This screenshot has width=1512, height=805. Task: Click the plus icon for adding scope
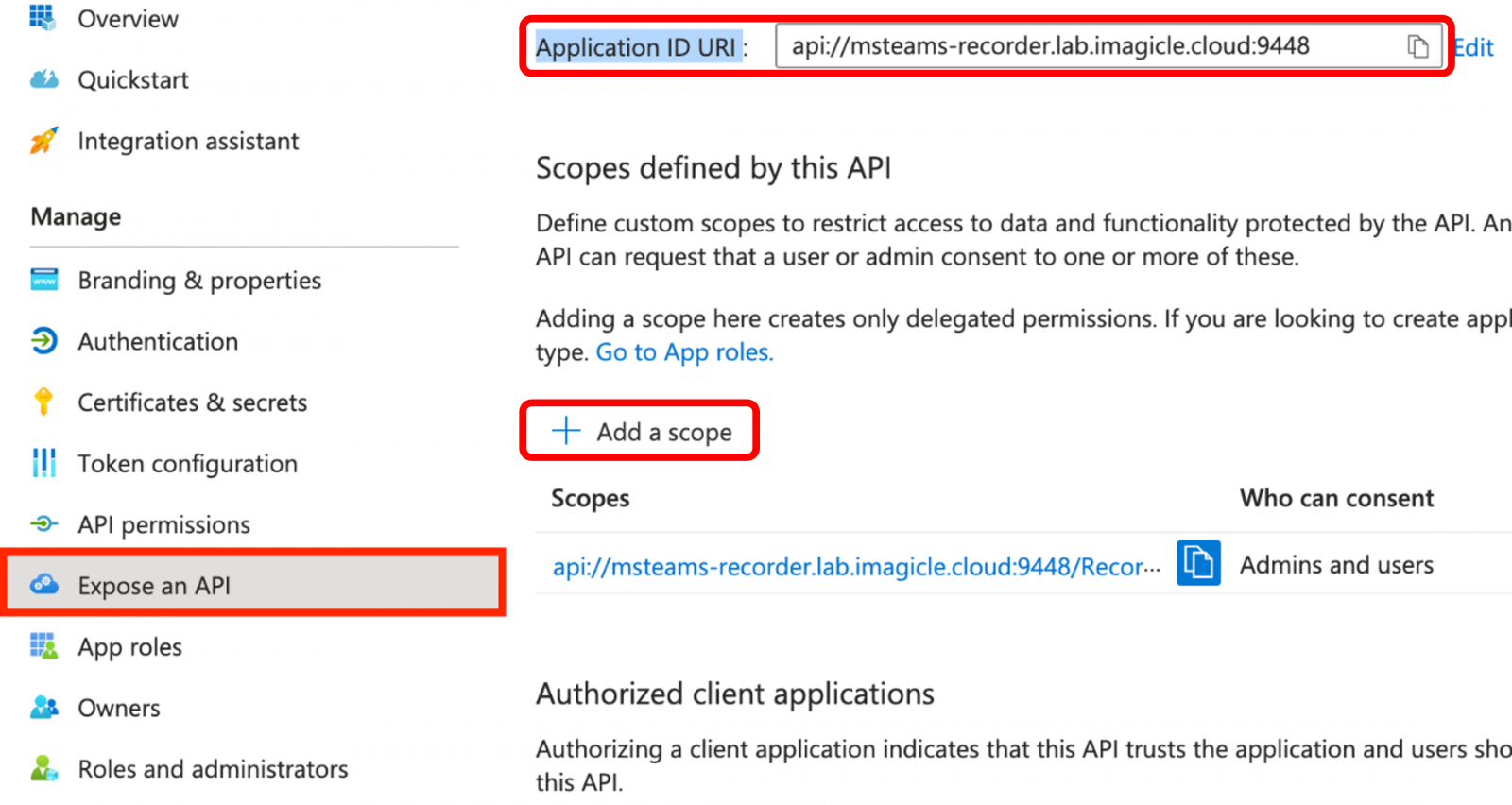[x=566, y=431]
